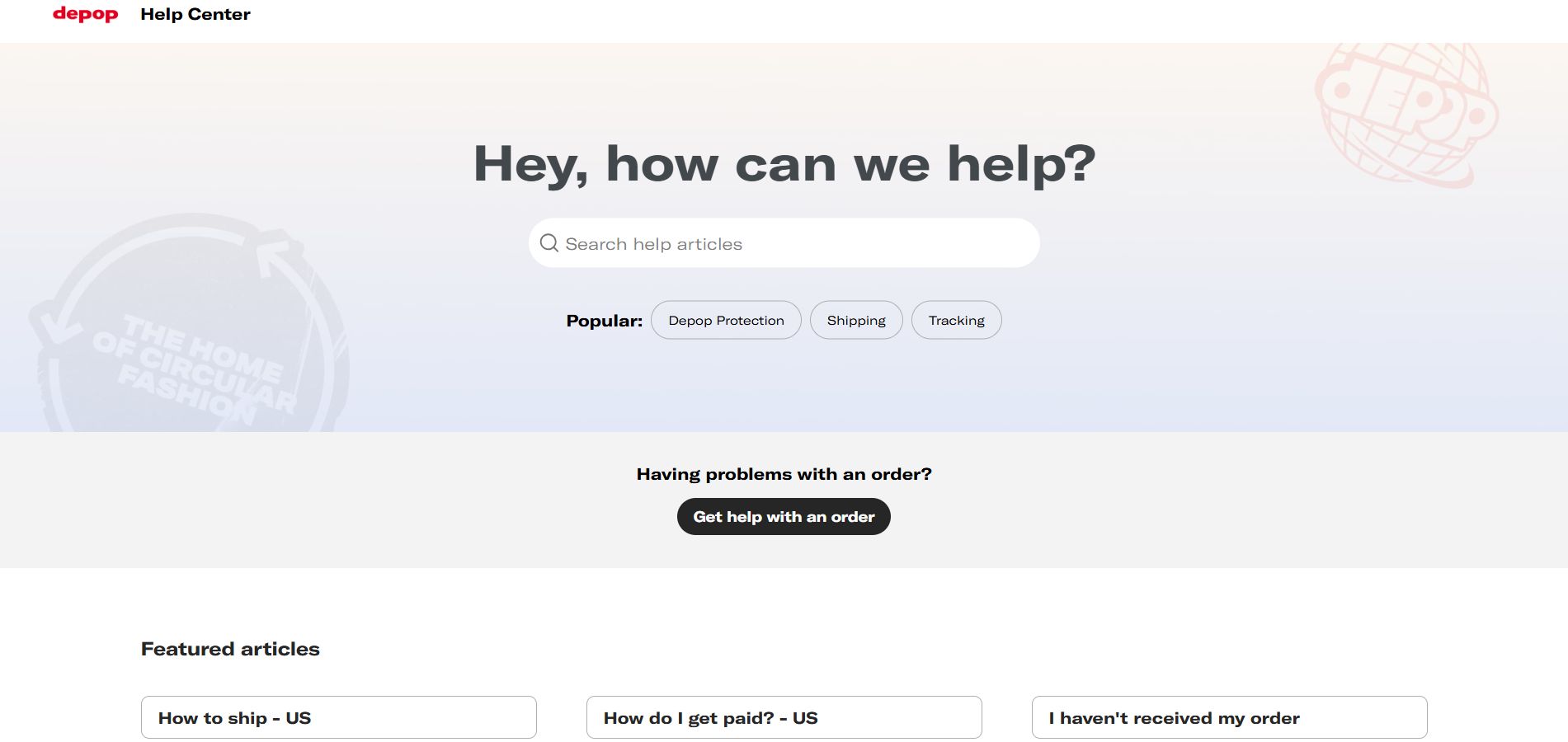Click the "Having problems with an order?" text
Viewport: 1568px width, 742px height.
click(x=784, y=474)
